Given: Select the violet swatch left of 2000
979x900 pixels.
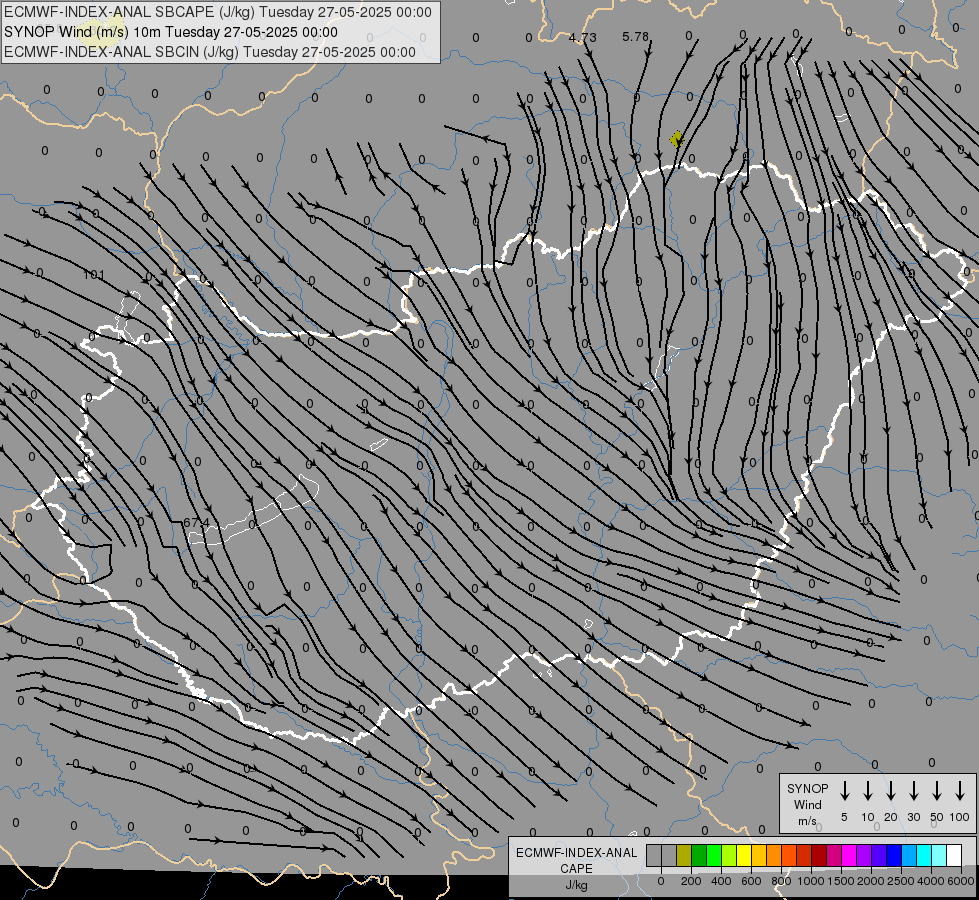Looking at the screenshot, I should point(865,855).
